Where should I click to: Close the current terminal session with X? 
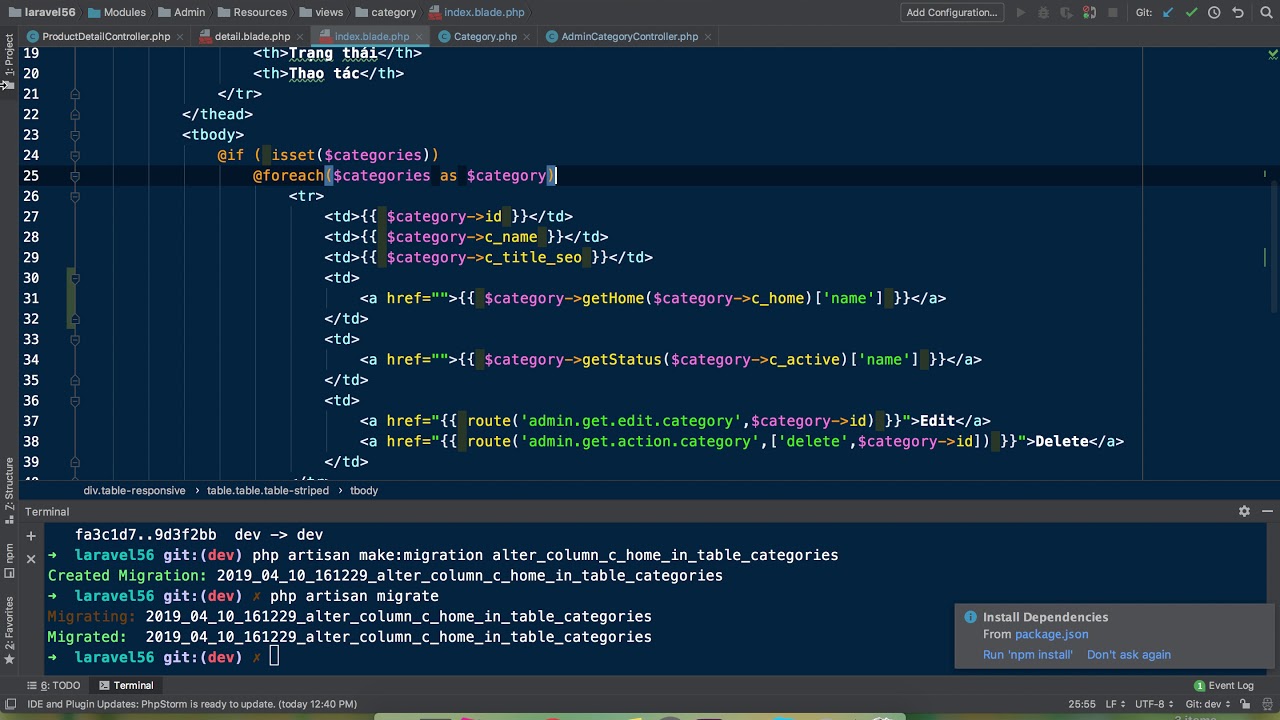(x=31, y=559)
